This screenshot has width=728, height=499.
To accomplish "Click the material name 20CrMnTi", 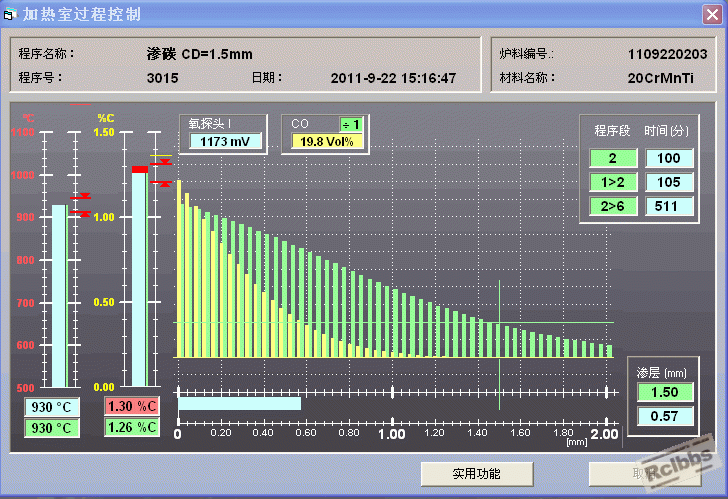I will [x=661, y=78].
